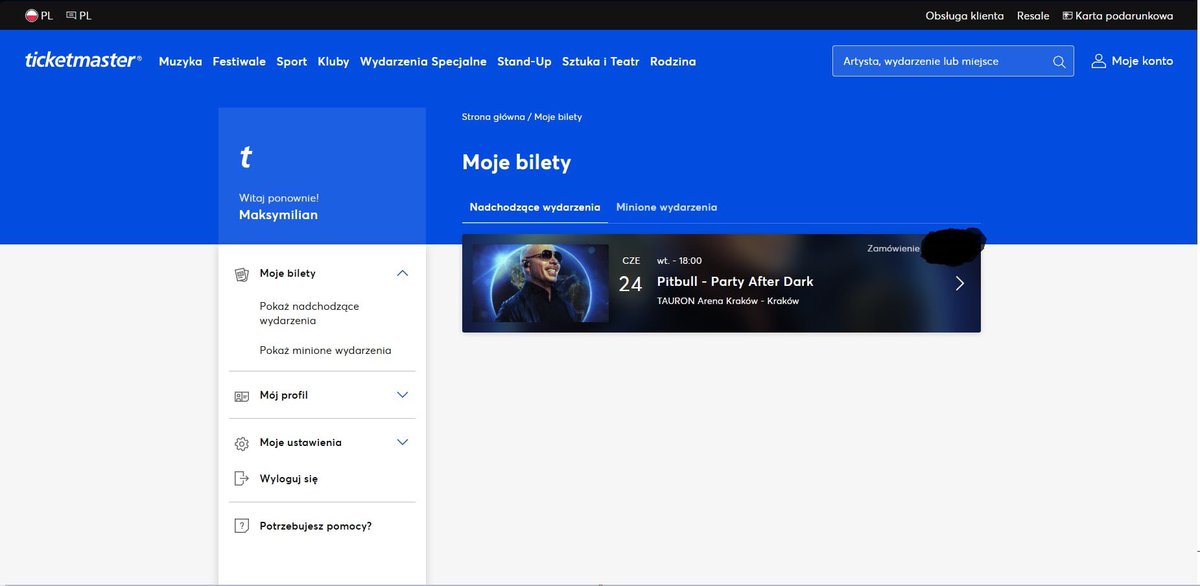Click the Wyloguj się logout icon
1200x586 pixels.
[241, 479]
